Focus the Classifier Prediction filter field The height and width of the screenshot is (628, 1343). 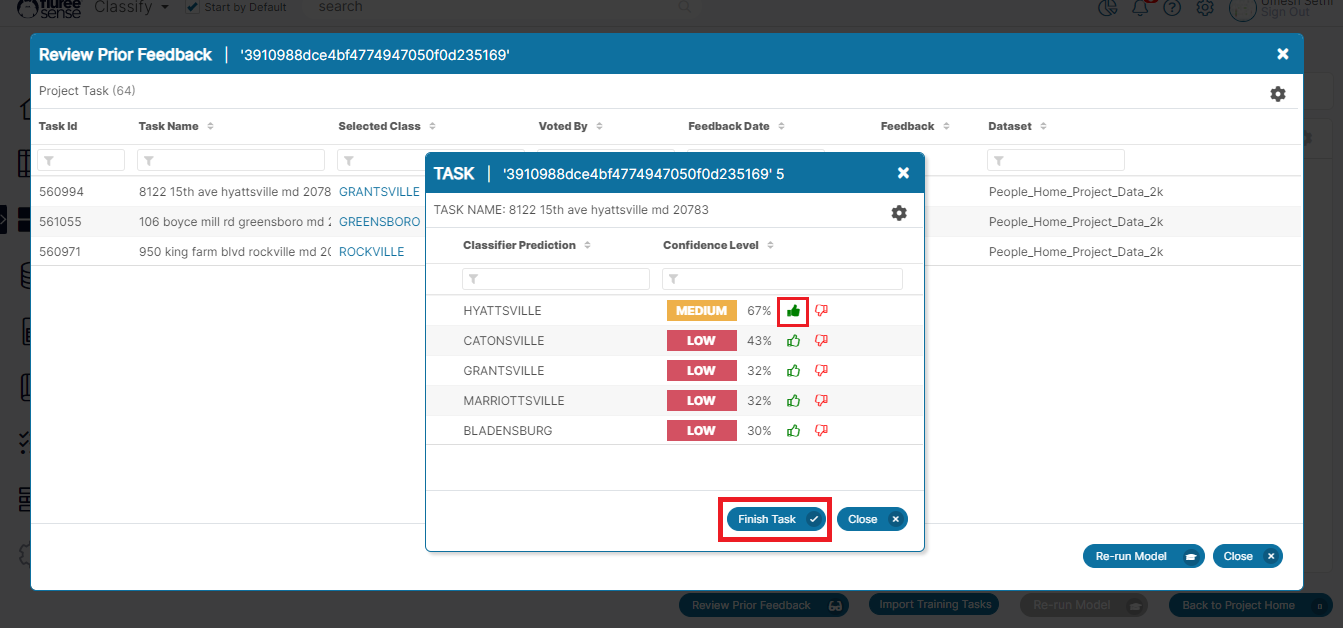pyautogui.click(x=557, y=279)
